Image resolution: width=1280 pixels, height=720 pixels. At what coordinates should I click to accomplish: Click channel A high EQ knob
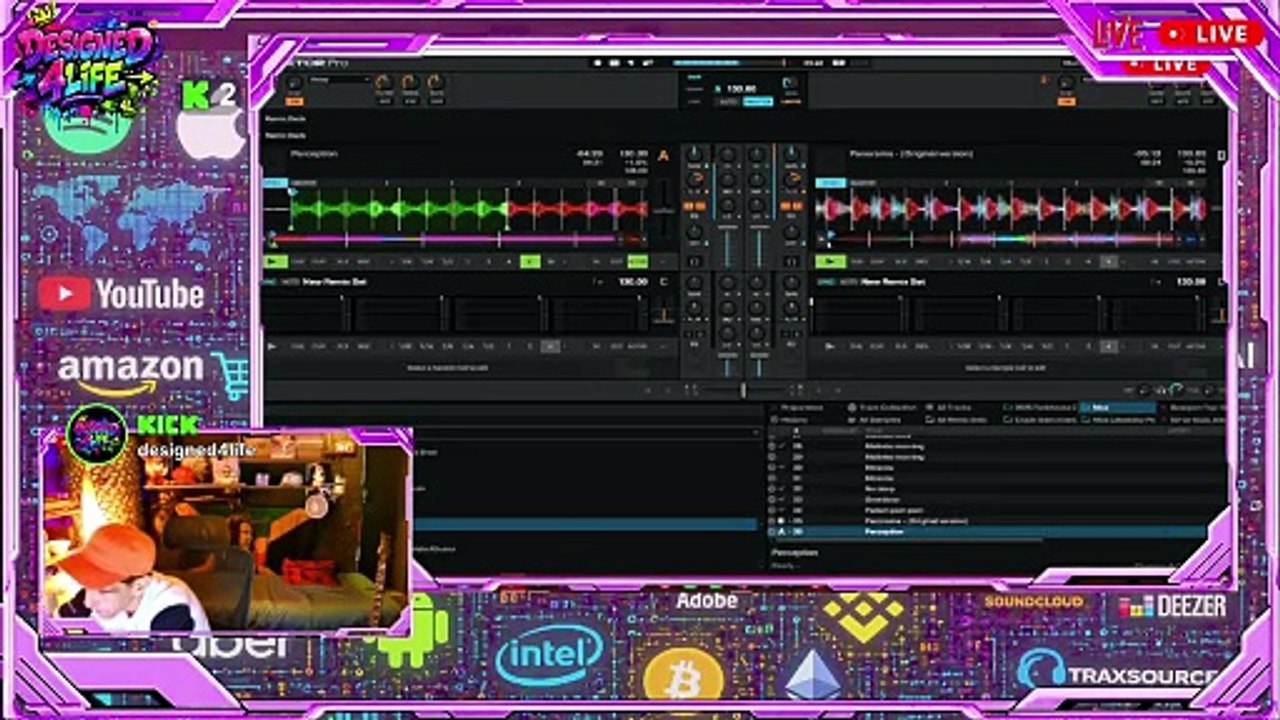tap(727, 155)
